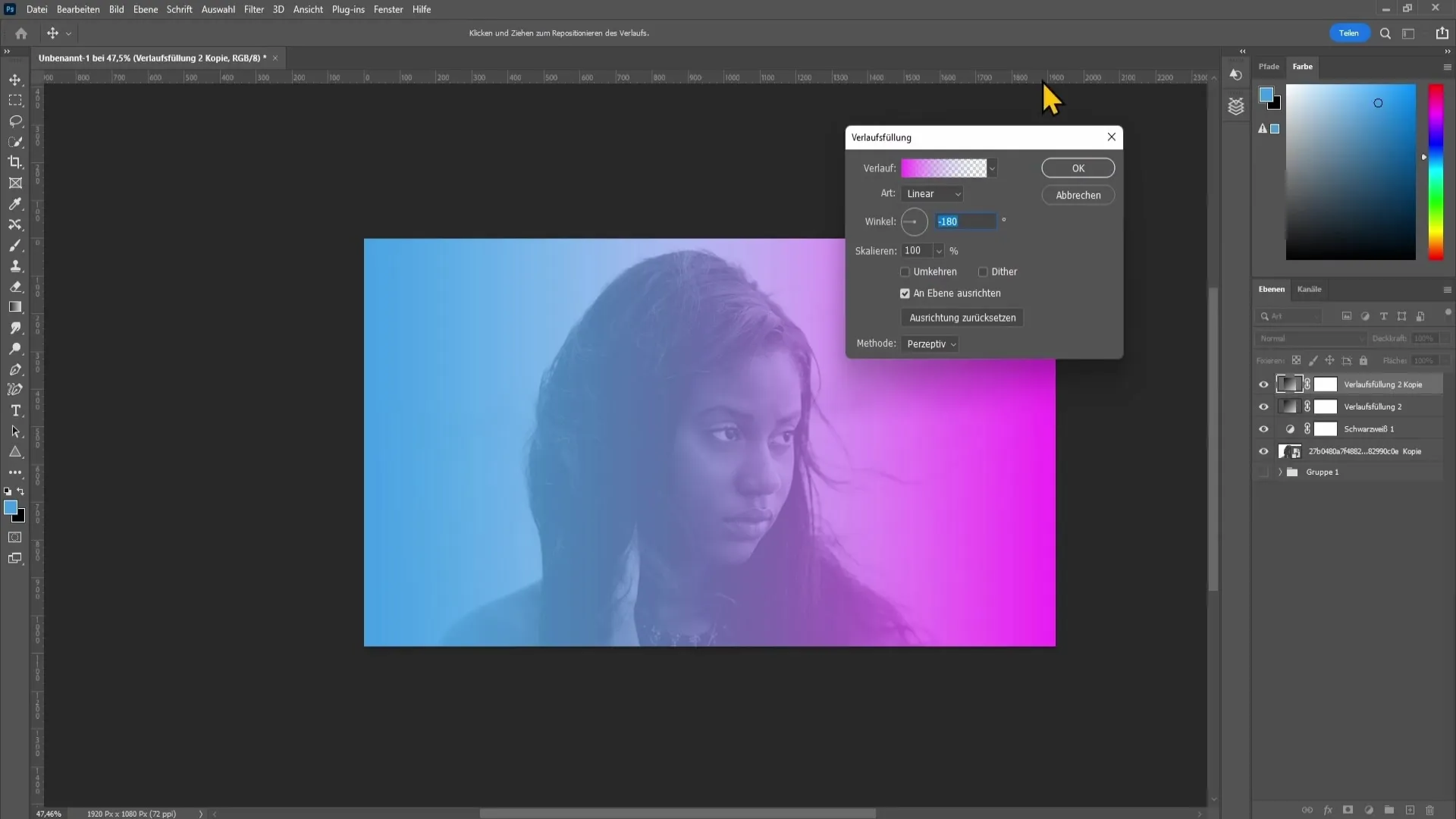The width and height of the screenshot is (1456, 819).
Task: Open the Home screen icon
Action: pyautogui.click(x=21, y=33)
